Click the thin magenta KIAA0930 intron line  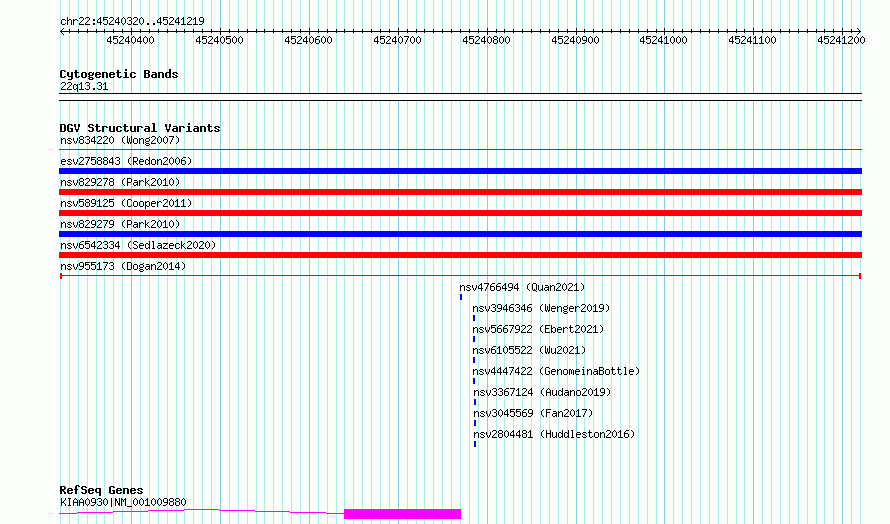click(x=201, y=510)
